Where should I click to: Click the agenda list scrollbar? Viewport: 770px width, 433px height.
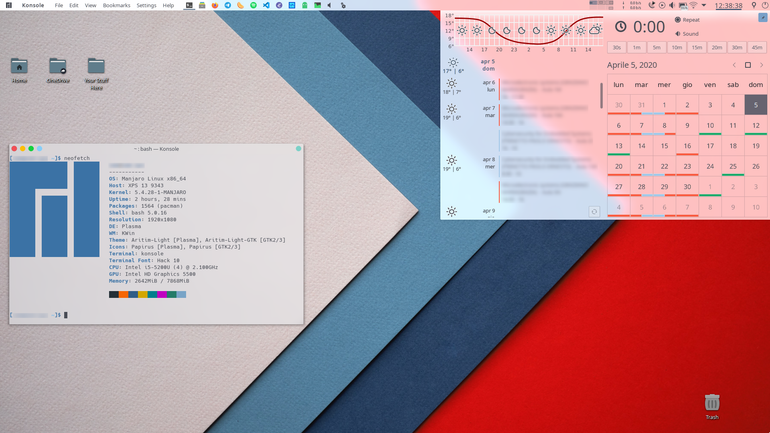click(x=601, y=95)
